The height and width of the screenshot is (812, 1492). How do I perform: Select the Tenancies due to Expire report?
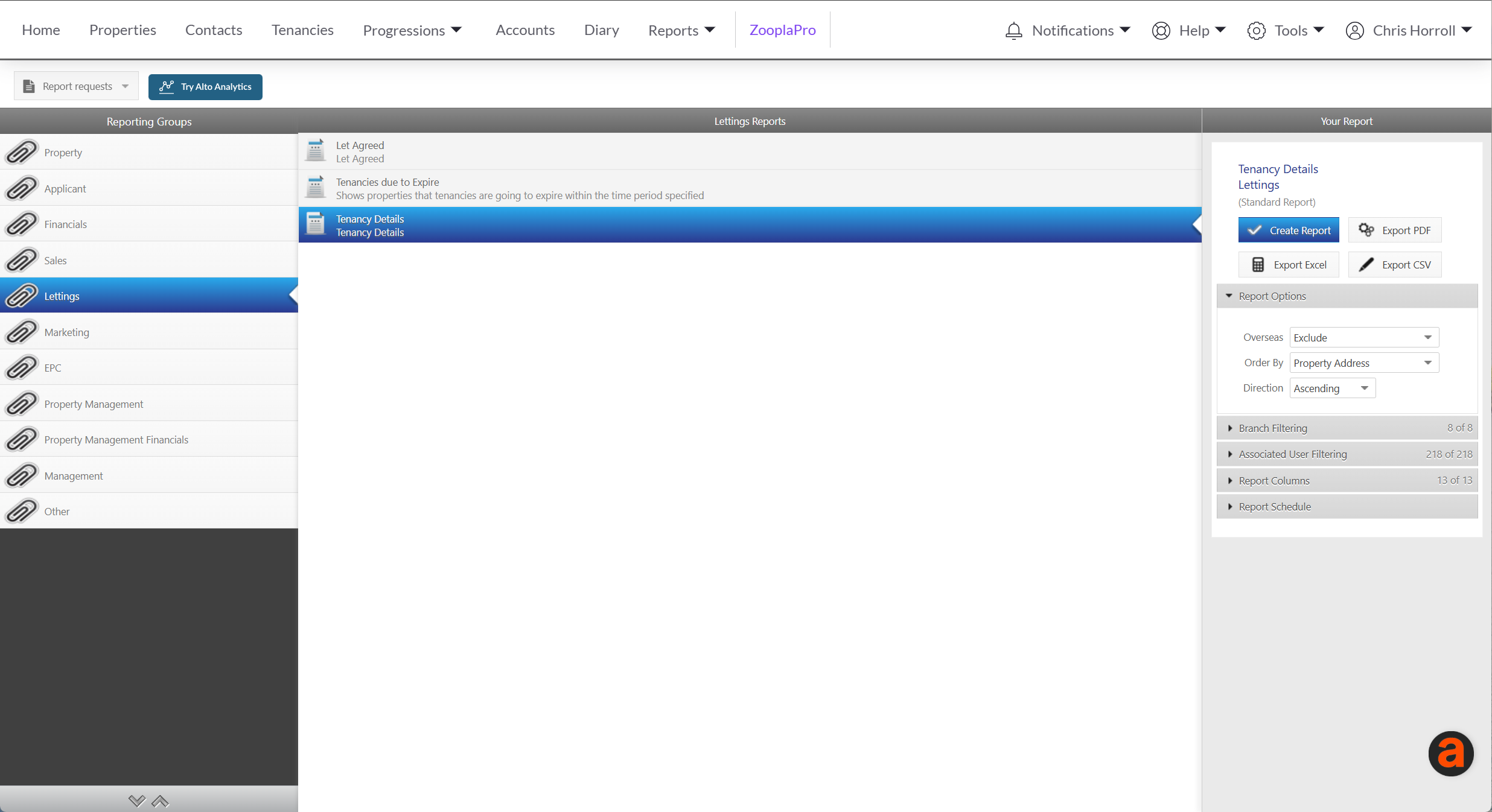[750, 188]
